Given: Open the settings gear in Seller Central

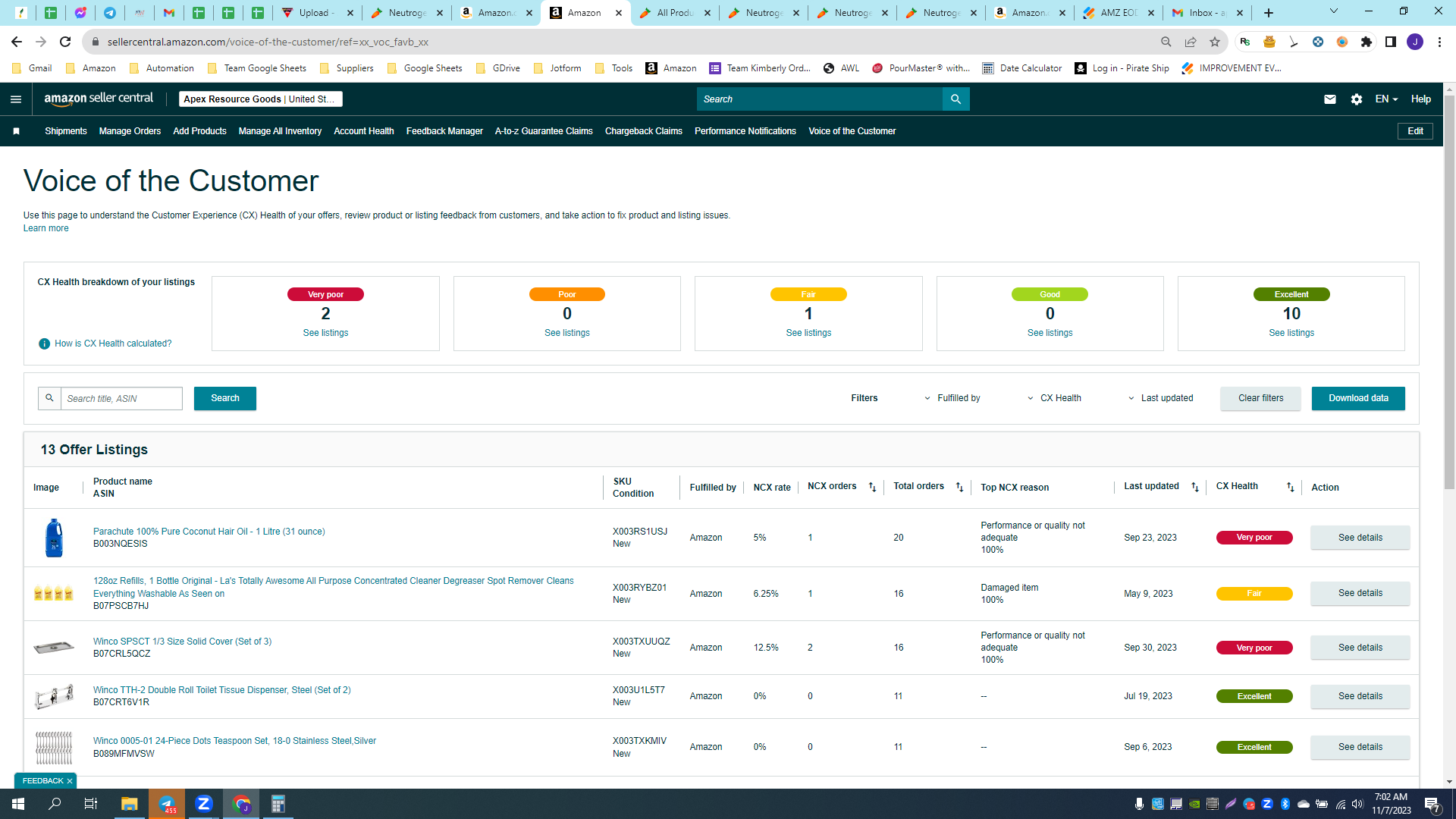Looking at the screenshot, I should (x=1357, y=99).
